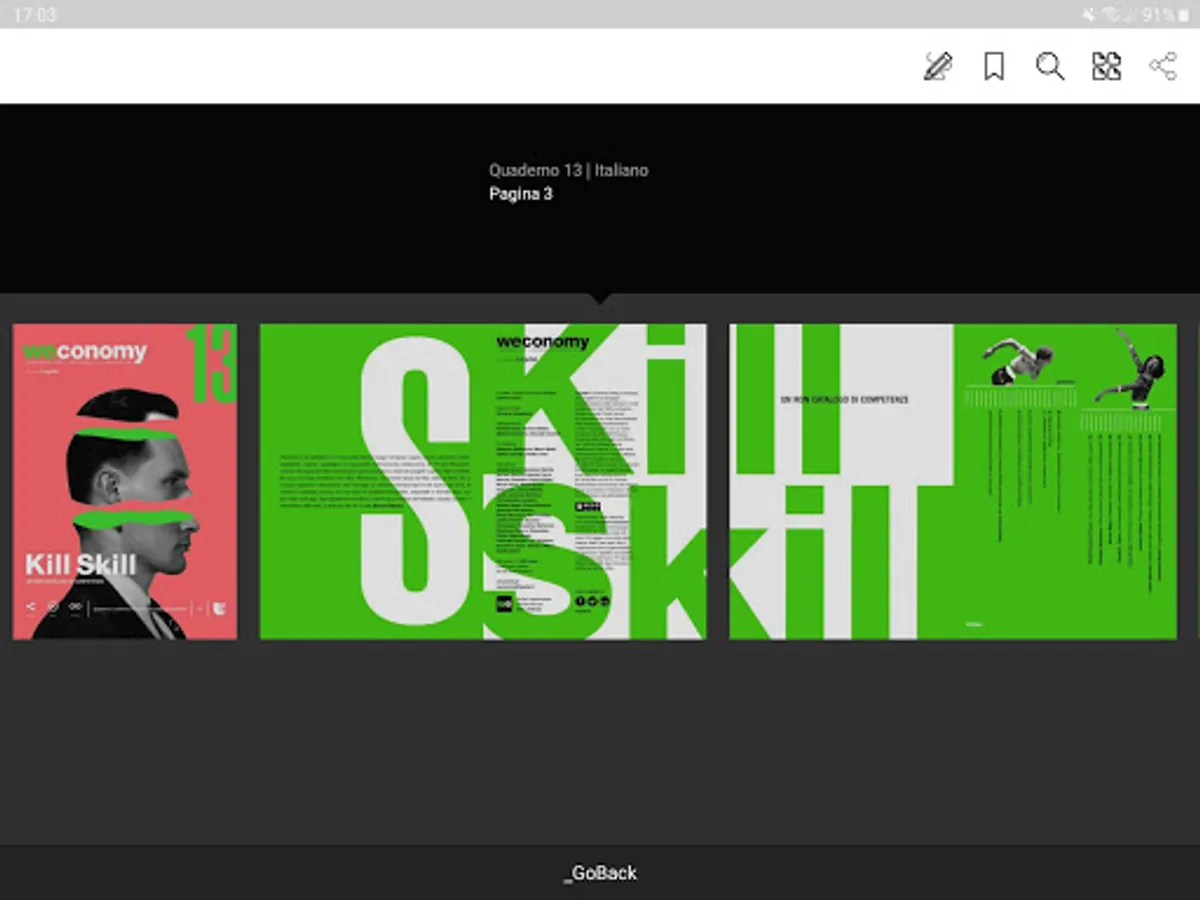1200x900 pixels.
Task: Open the Kill Skill cover page thumbnail
Action: (x=125, y=481)
